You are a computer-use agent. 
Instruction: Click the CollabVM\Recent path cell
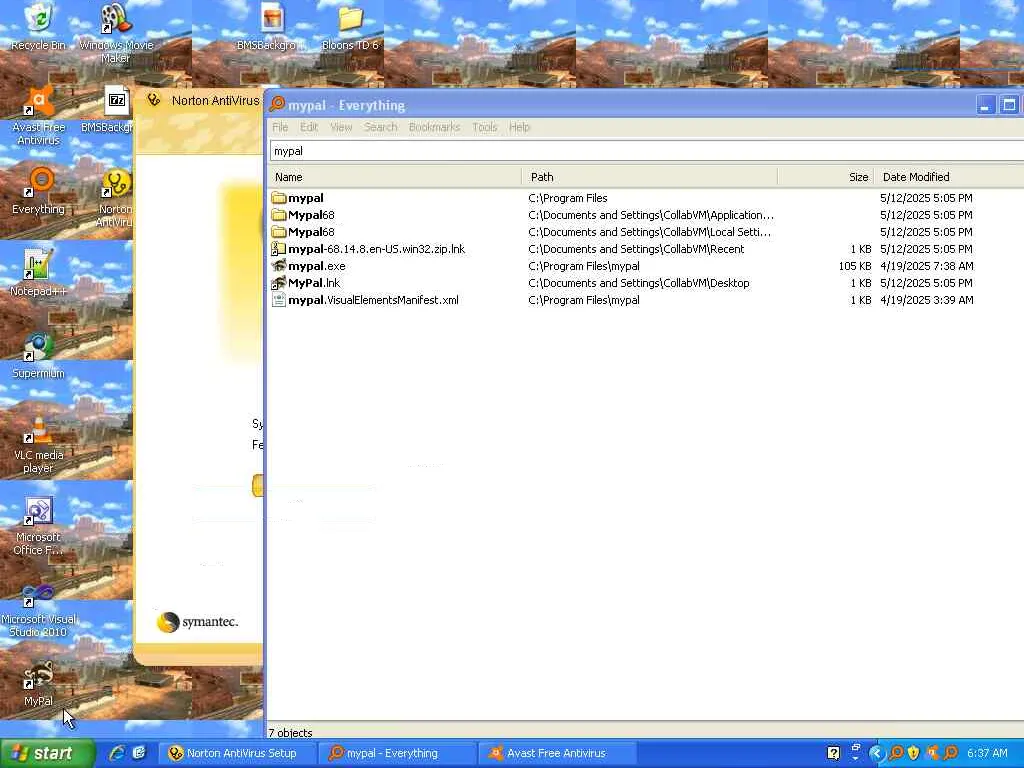click(636, 249)
